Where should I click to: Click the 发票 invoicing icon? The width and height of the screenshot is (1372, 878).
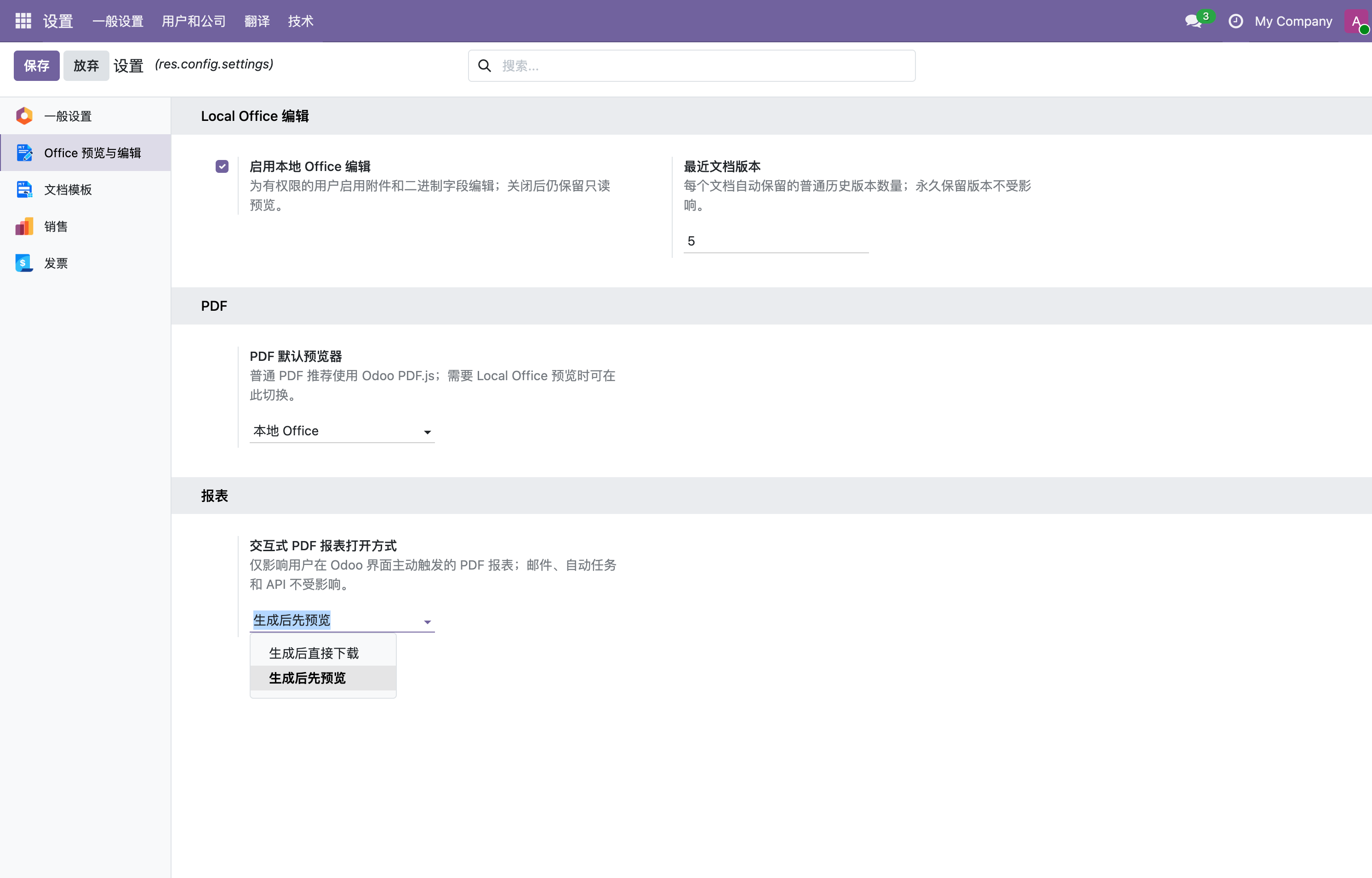coord(24,263)
